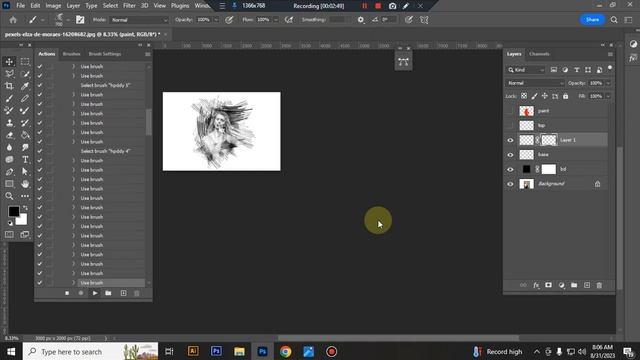This screenshot has height=360, width=640.
Task: Turn layer filtering on or off
Action: 610,68
